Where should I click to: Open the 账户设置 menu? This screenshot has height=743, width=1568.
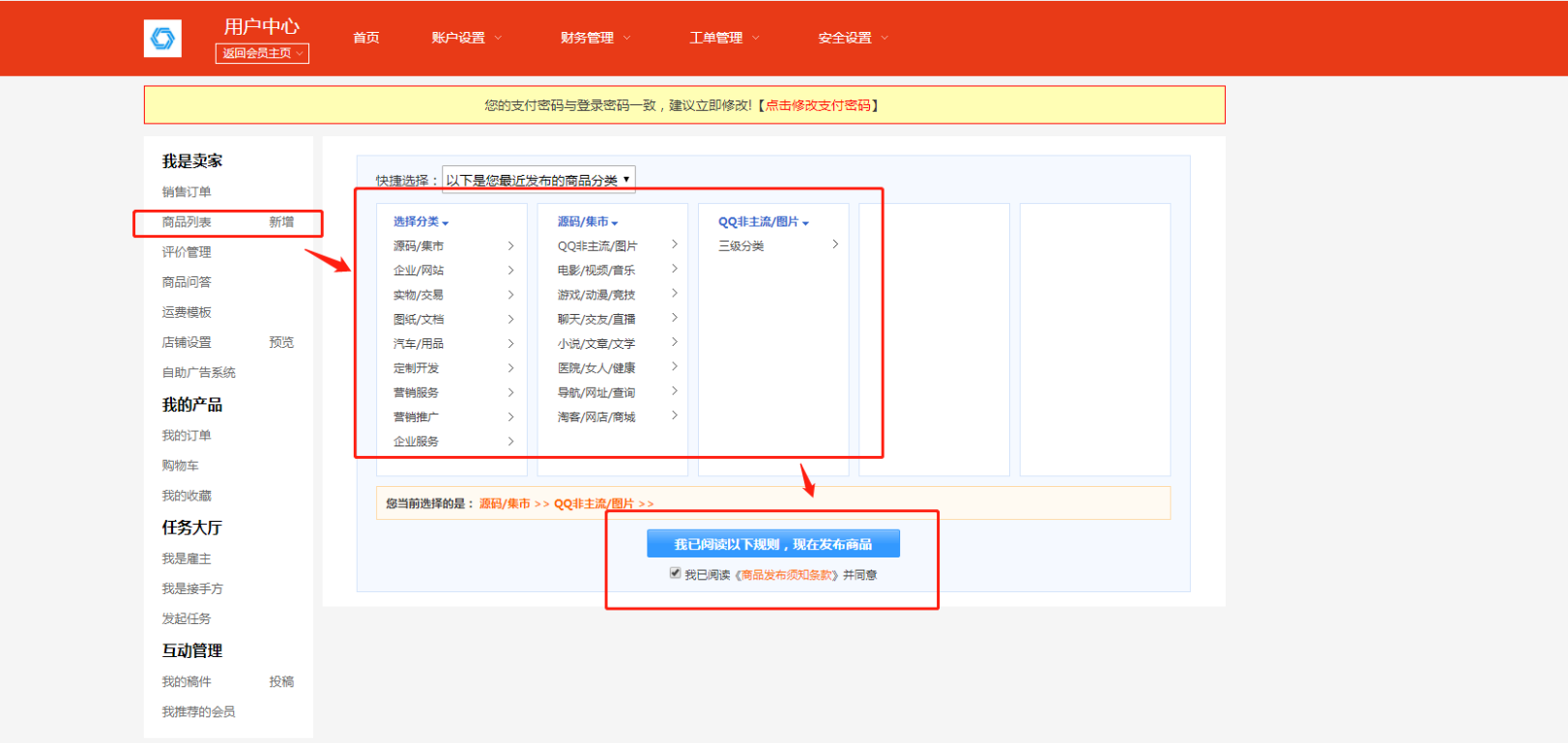466,38
